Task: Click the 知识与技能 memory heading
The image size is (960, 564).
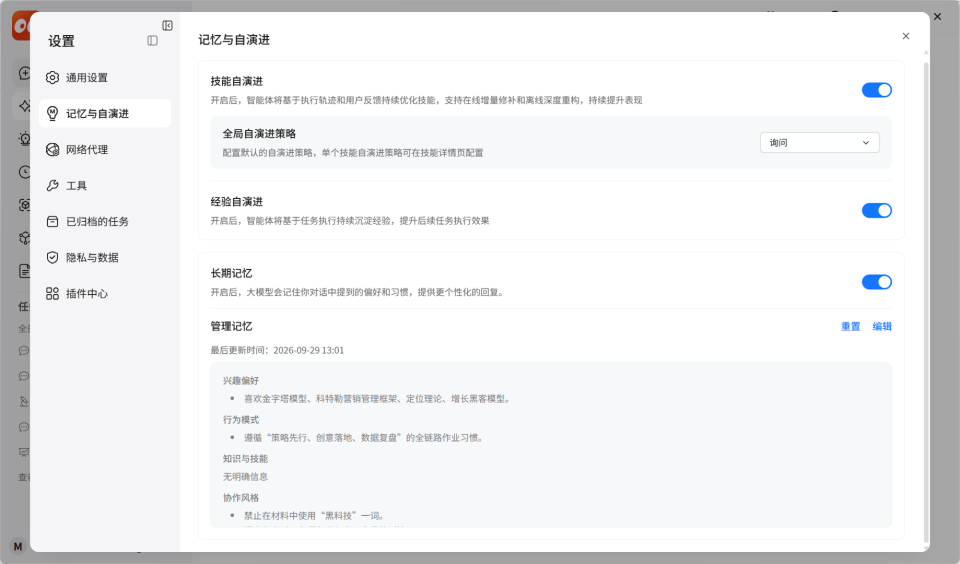Action: click(245, 459)
